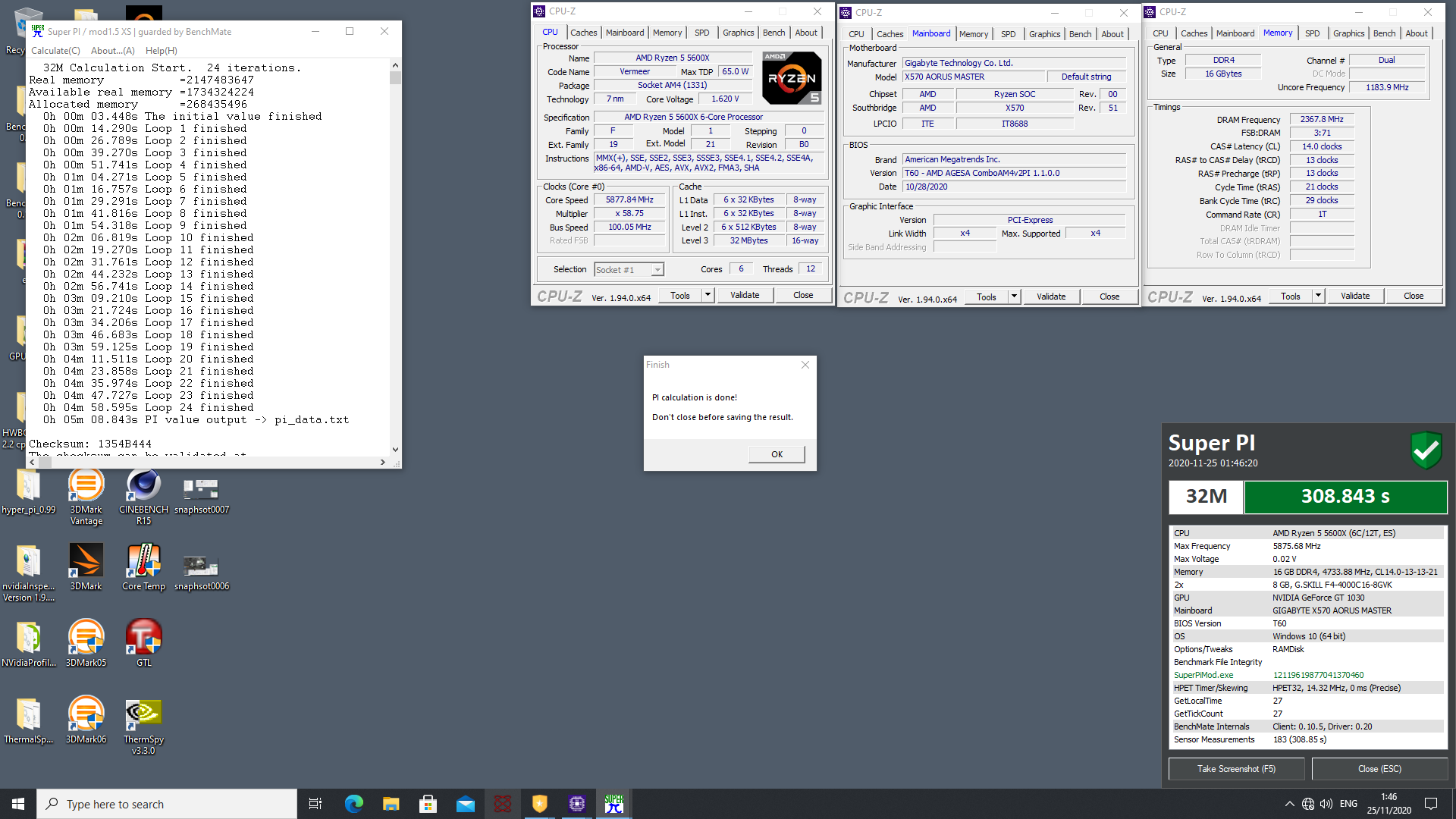Screen dimensions: 1456x819
Task: Close the Finish dialog with X
Action: [x=805, y=365]
